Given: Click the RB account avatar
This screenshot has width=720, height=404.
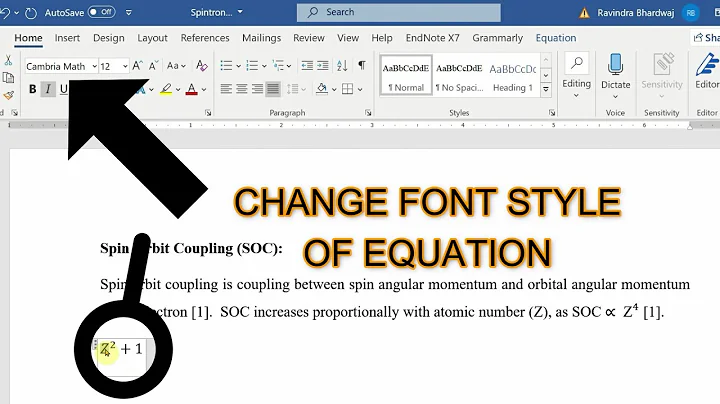Looking at the screenshot, I should pos(691,13).
